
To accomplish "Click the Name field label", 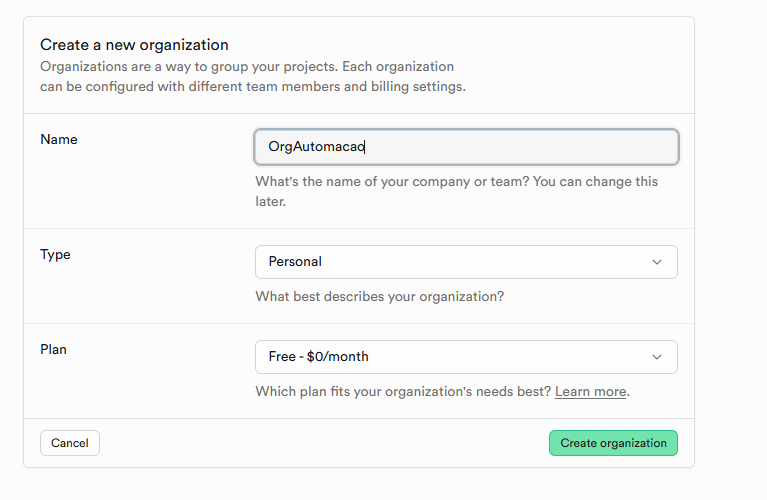I will (59, 139).
